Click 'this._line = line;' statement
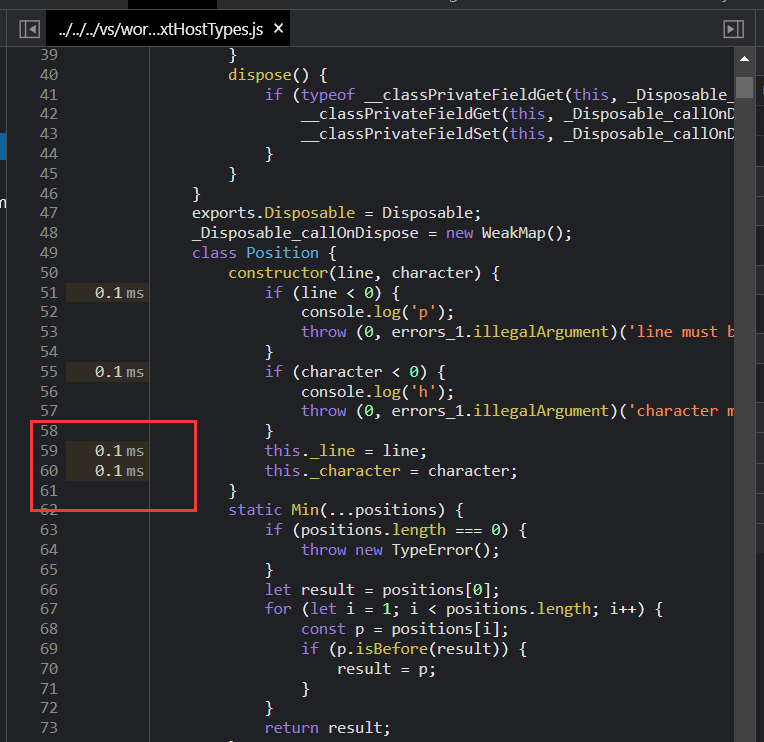Screen dimensions: 764x742 [x=345, y=451]
